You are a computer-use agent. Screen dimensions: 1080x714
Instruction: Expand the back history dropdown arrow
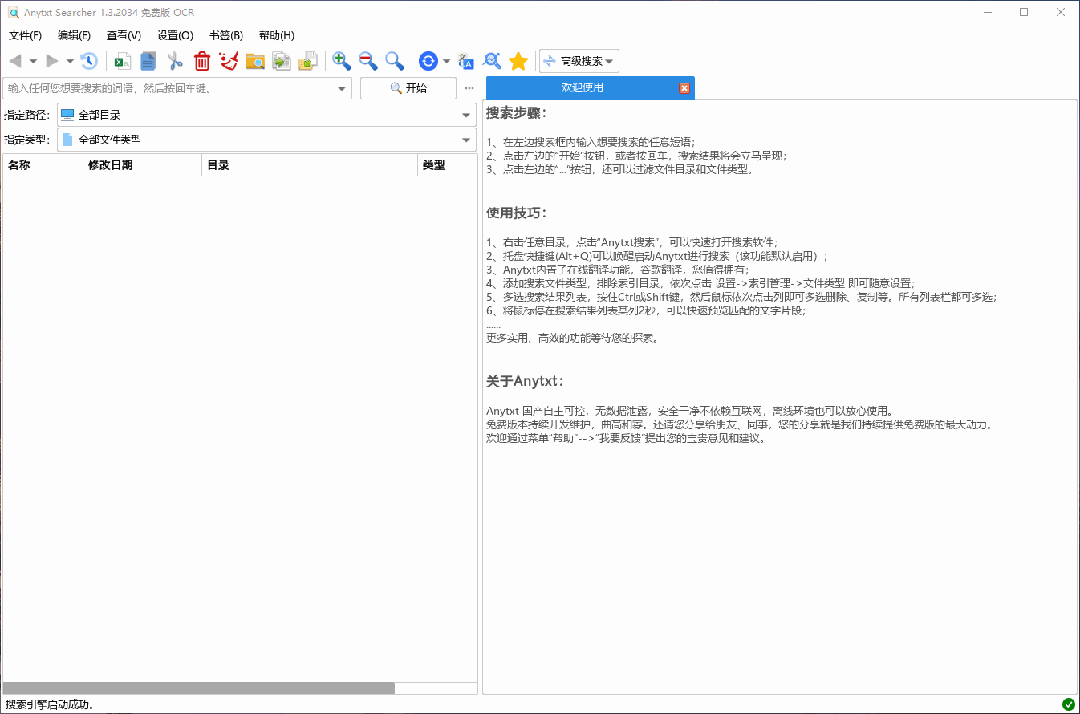point(33,61)
